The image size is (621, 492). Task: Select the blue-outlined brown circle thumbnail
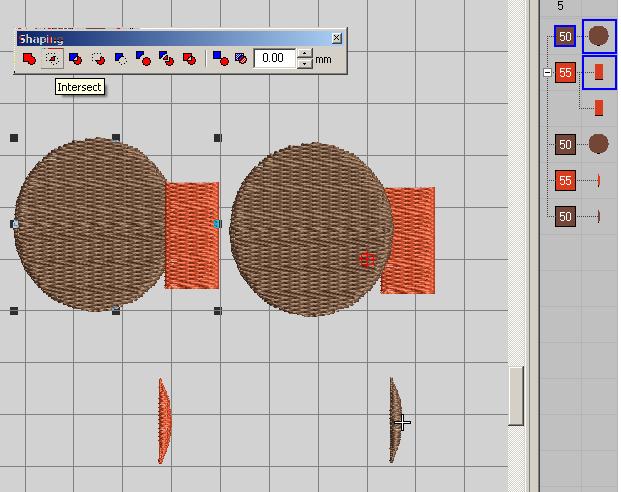click(599, 36)
